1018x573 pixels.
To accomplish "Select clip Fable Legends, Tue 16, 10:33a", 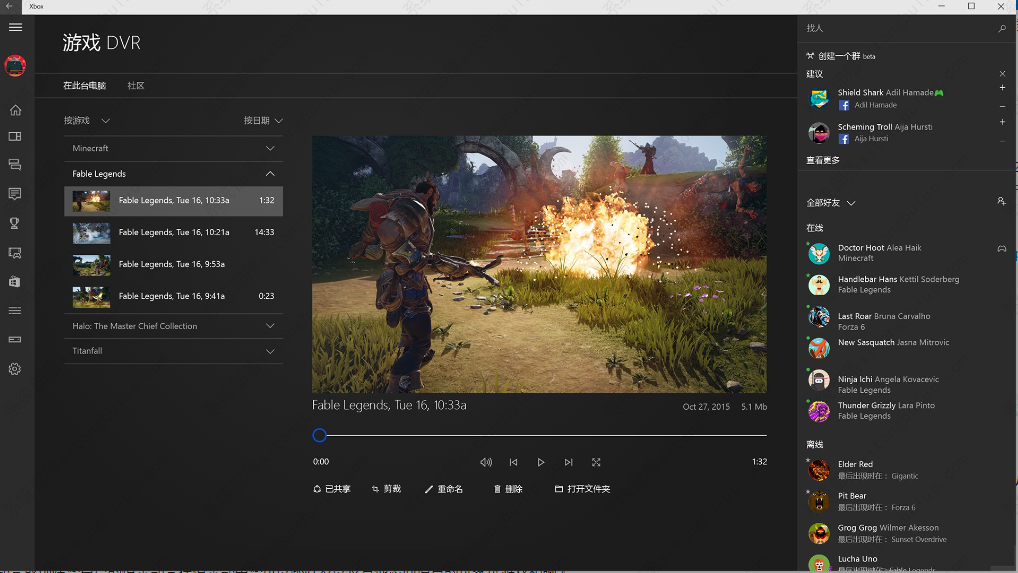I will tap(173, 201).
